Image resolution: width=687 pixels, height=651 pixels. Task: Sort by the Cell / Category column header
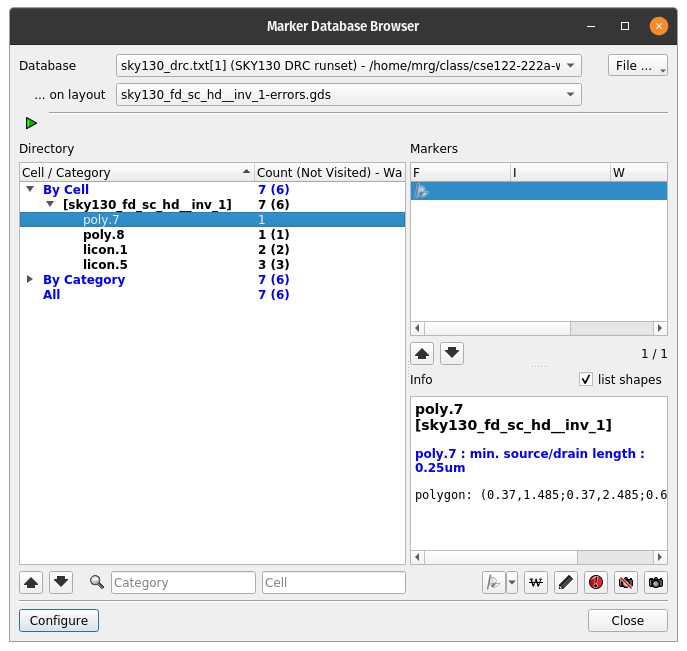(x=137, y=173)
